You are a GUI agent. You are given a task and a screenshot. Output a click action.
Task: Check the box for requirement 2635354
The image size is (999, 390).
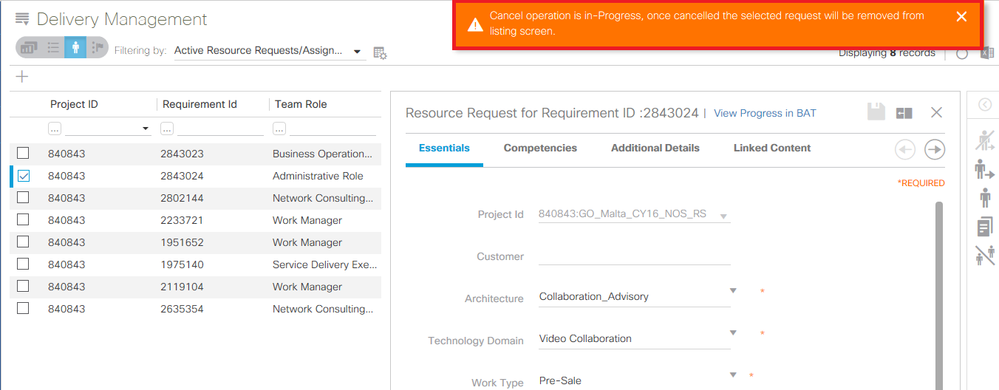(x=23, y=308)
